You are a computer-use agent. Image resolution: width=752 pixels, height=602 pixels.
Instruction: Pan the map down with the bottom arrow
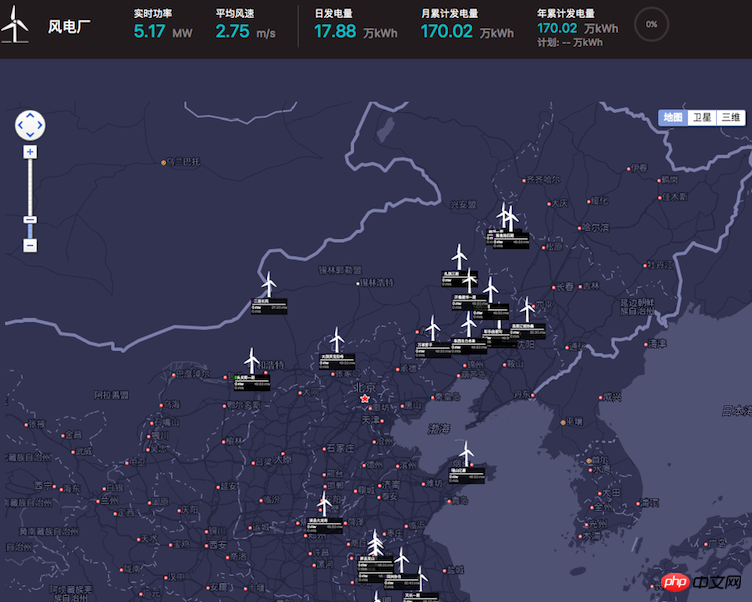point(30,135)
